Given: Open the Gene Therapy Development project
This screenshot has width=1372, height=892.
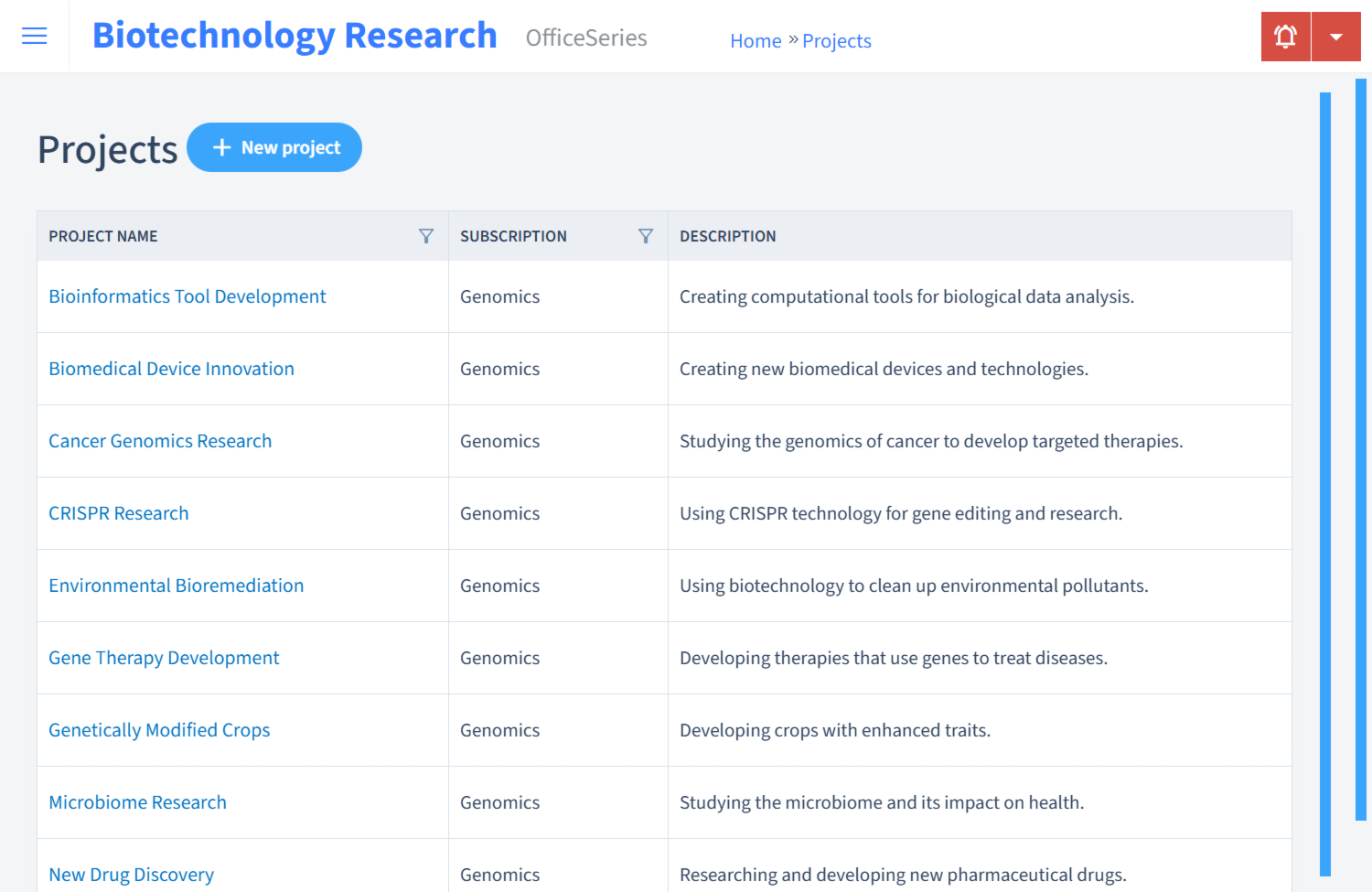Looking at the screenshot, I should [x=164, y=657].
